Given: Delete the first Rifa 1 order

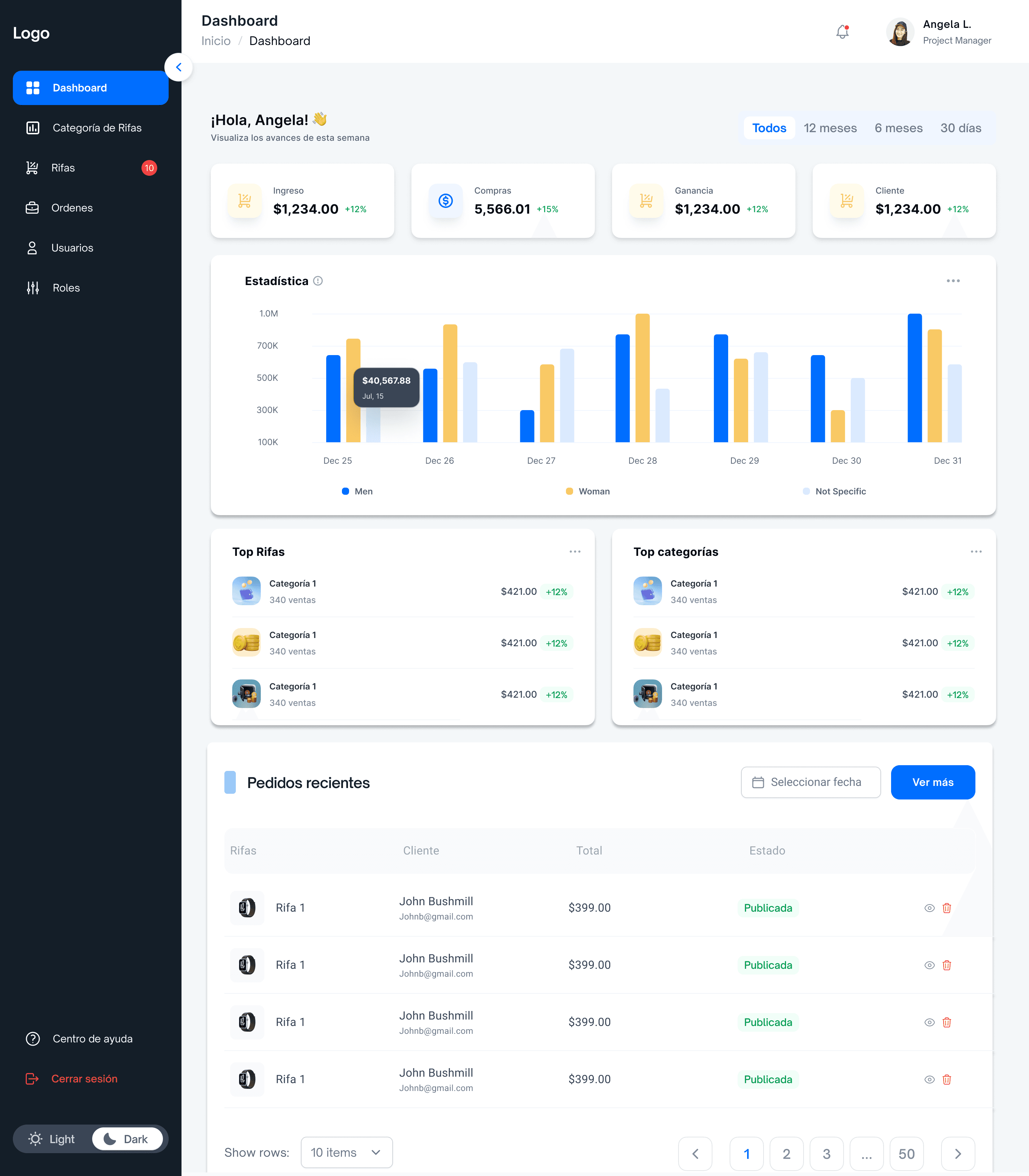Looking at the screenshot, I should click(x=946, y=908).
